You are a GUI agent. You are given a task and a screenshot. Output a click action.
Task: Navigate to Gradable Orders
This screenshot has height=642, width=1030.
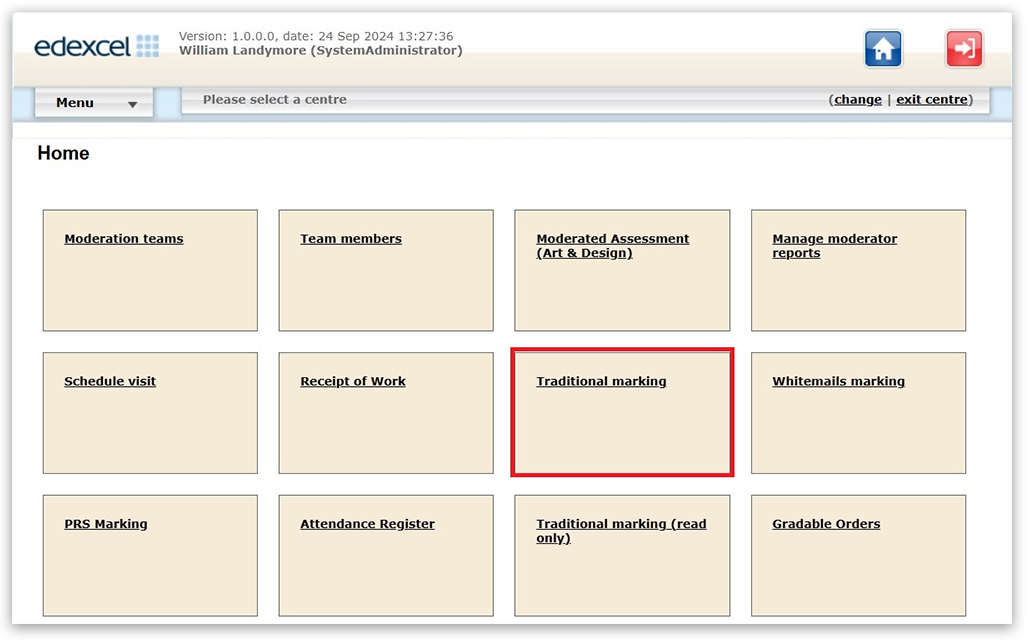(x=826, y=524)
